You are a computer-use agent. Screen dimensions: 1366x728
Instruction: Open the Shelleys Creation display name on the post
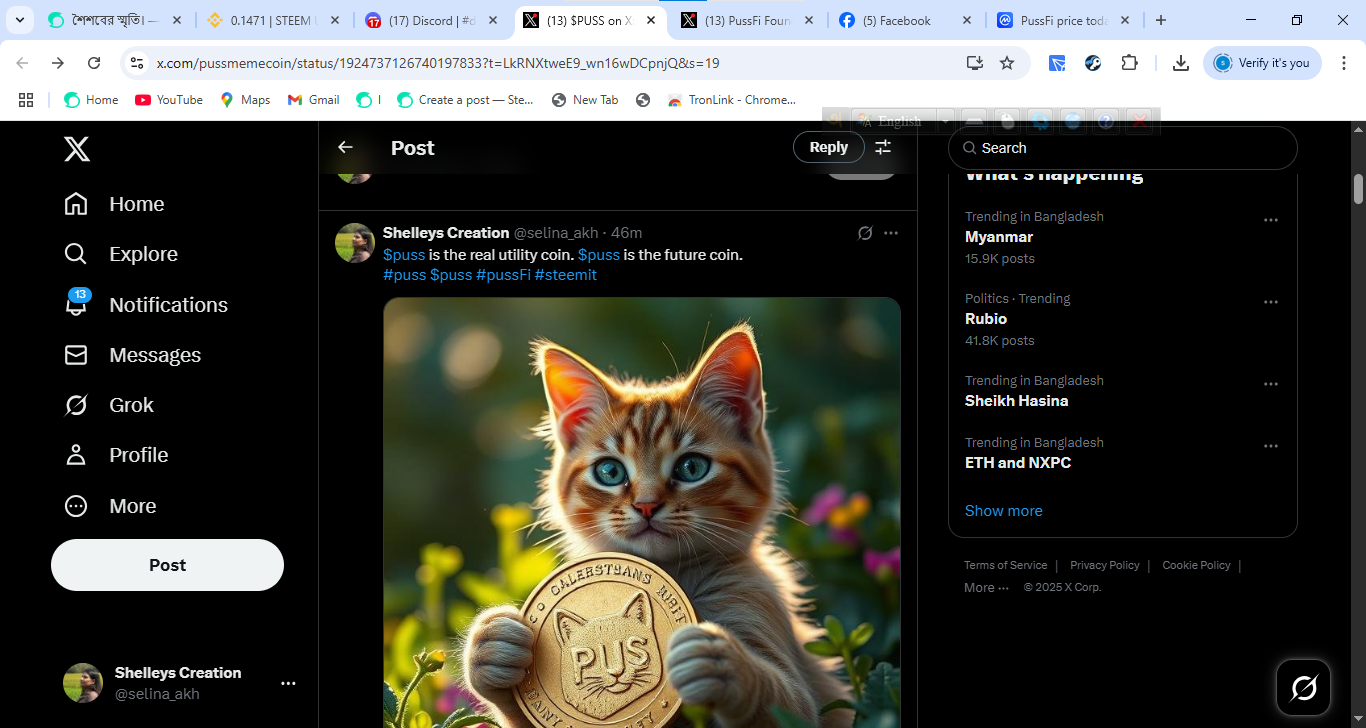(x=446, y=233)
